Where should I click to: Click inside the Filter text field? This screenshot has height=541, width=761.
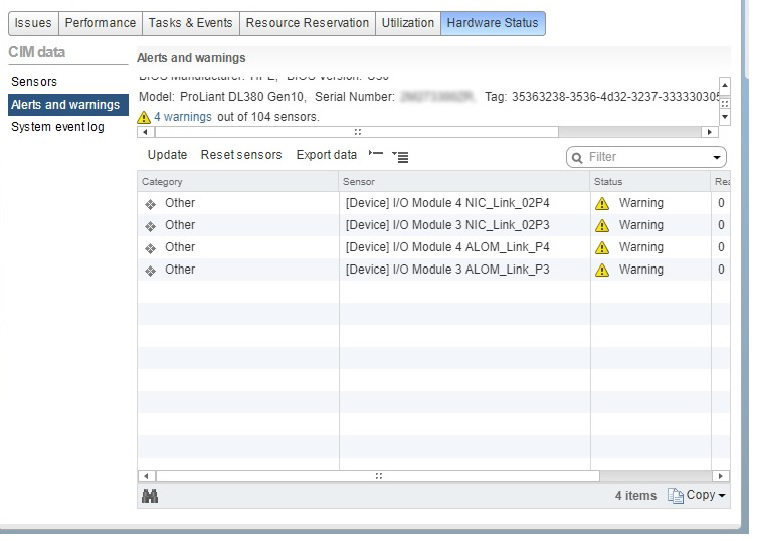pos(645,157)
